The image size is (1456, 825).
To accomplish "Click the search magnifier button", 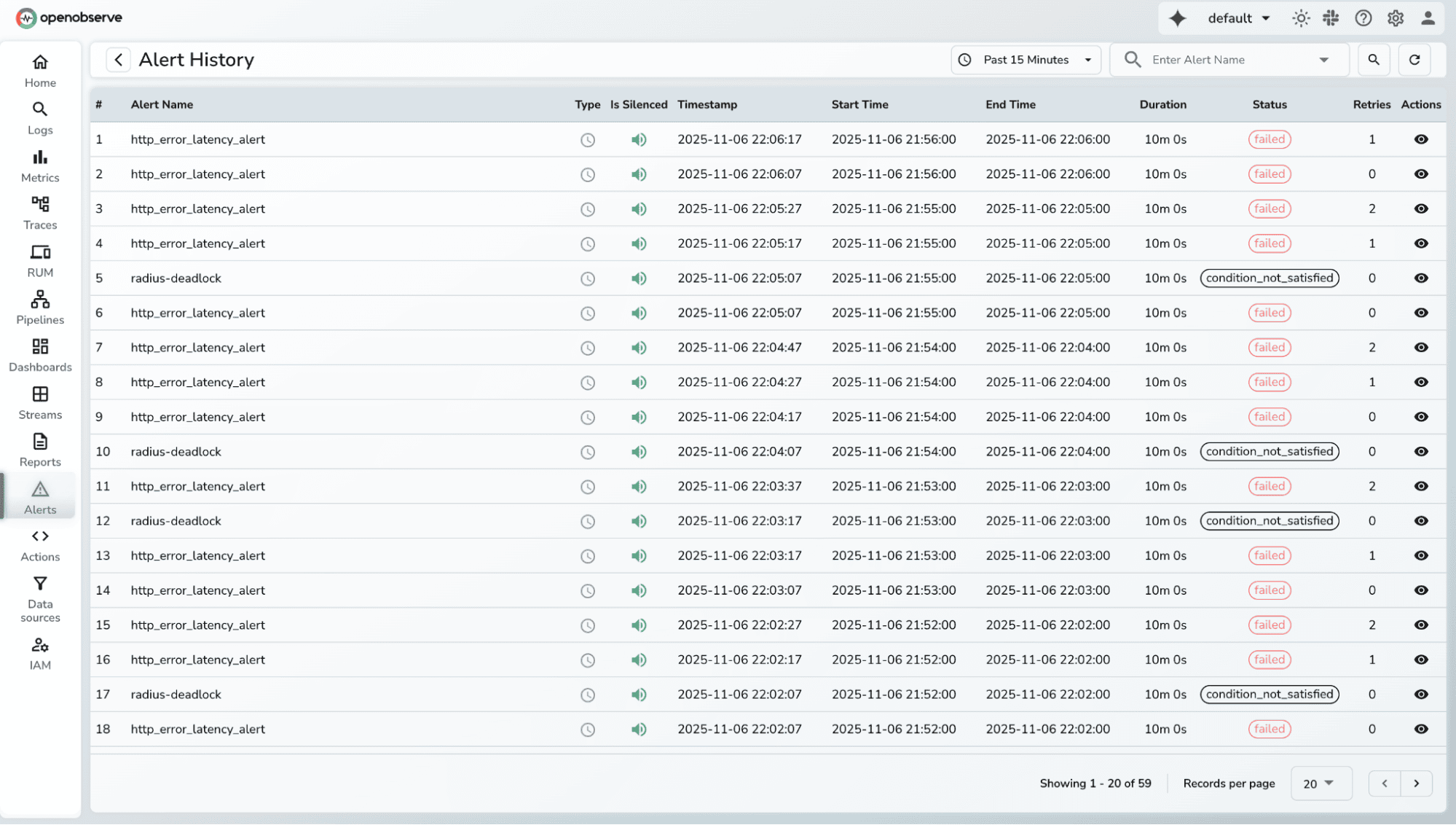I will pyautogui.click(x=1374, y=60).
